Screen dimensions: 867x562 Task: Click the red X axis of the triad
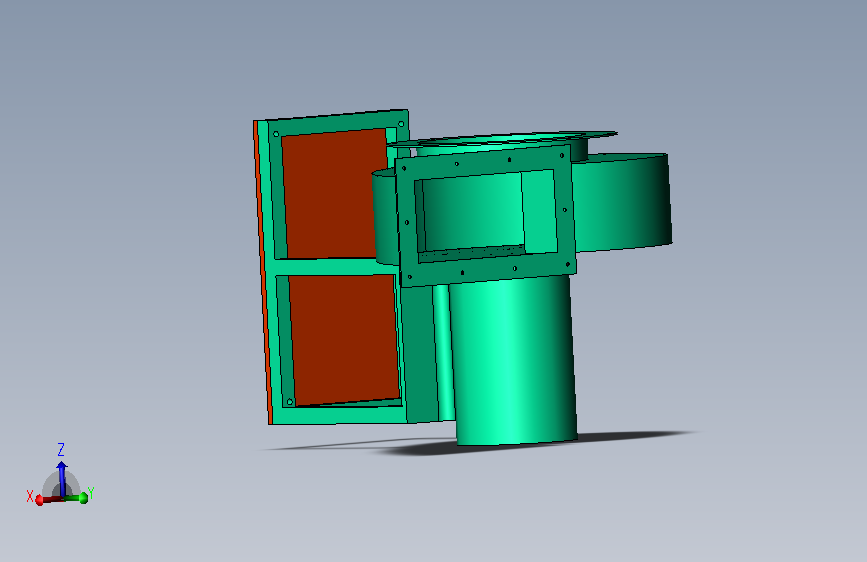49,500
